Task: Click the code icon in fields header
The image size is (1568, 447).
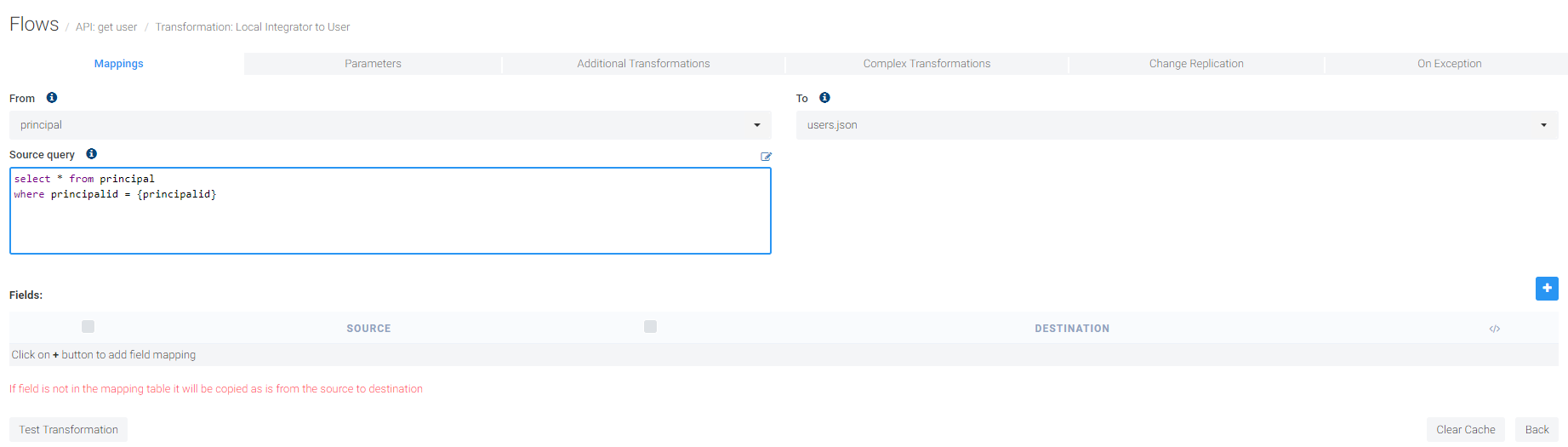Action: click(x=1494, y=329)
